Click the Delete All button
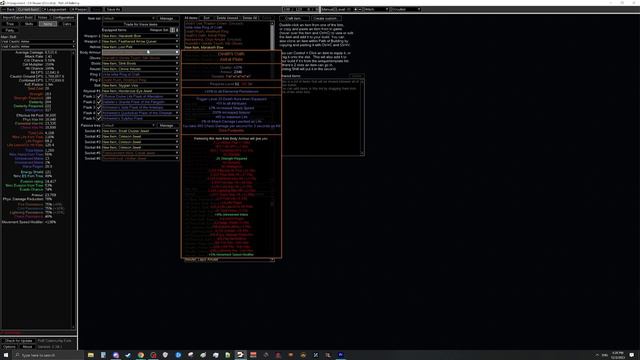 [x=250, y=18]
